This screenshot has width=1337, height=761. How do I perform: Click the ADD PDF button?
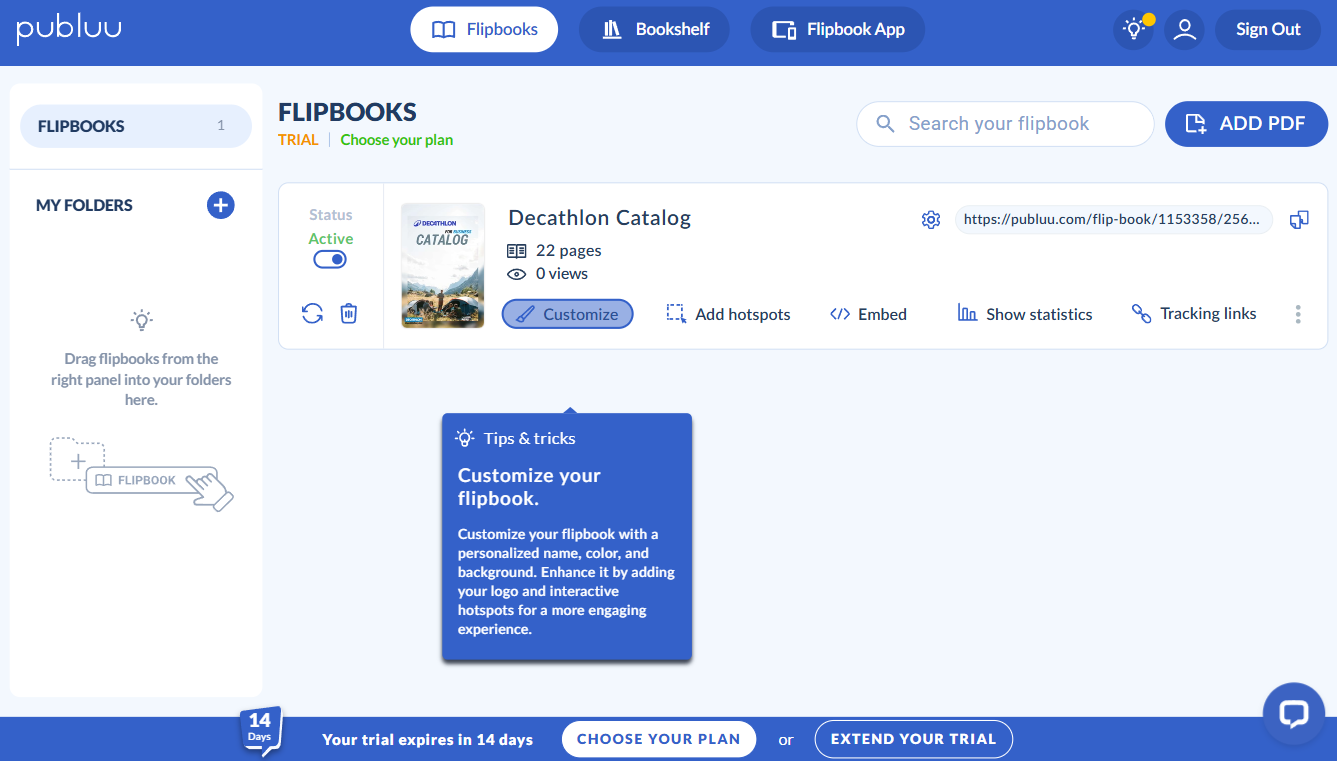pos(1246,124)
